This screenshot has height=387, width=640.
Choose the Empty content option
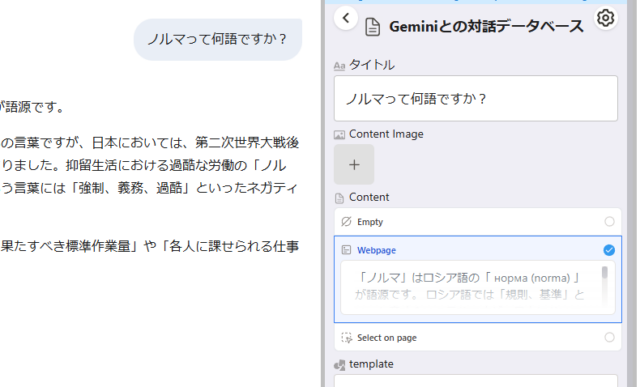tap(478, 222)
